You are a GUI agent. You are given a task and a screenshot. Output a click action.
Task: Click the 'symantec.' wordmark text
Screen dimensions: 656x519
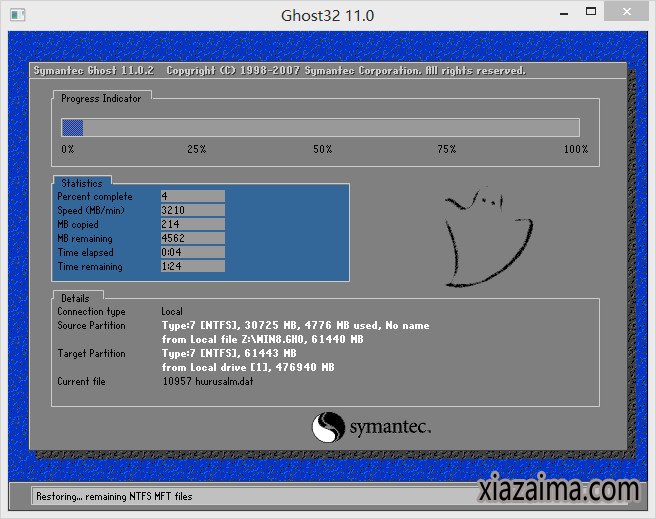(390, 427)
